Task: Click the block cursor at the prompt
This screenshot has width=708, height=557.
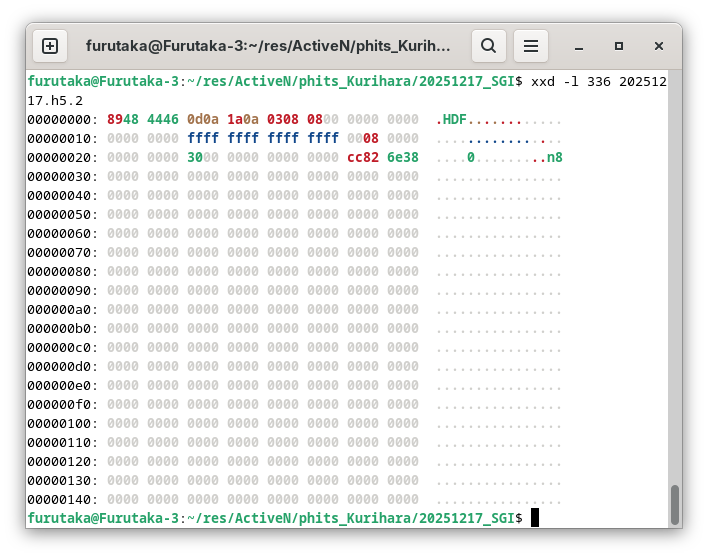Action: [x=535, y=518]
